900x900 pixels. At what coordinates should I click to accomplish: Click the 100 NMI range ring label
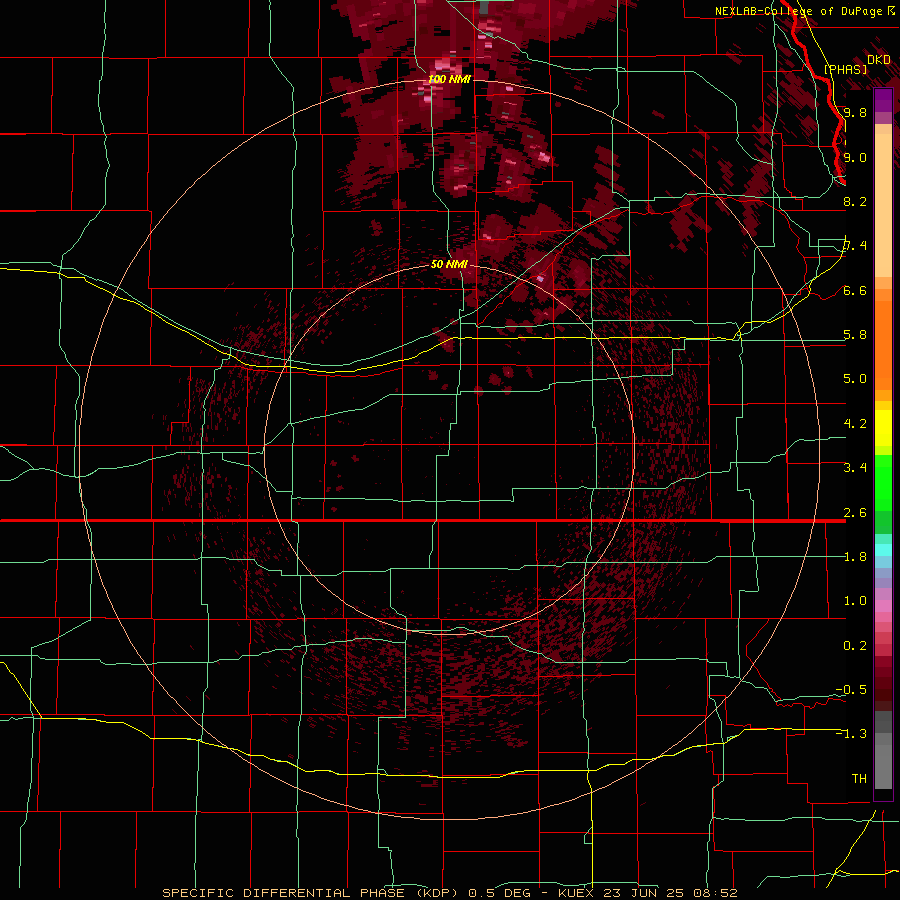pyautogui.click(x=449, y=79)
